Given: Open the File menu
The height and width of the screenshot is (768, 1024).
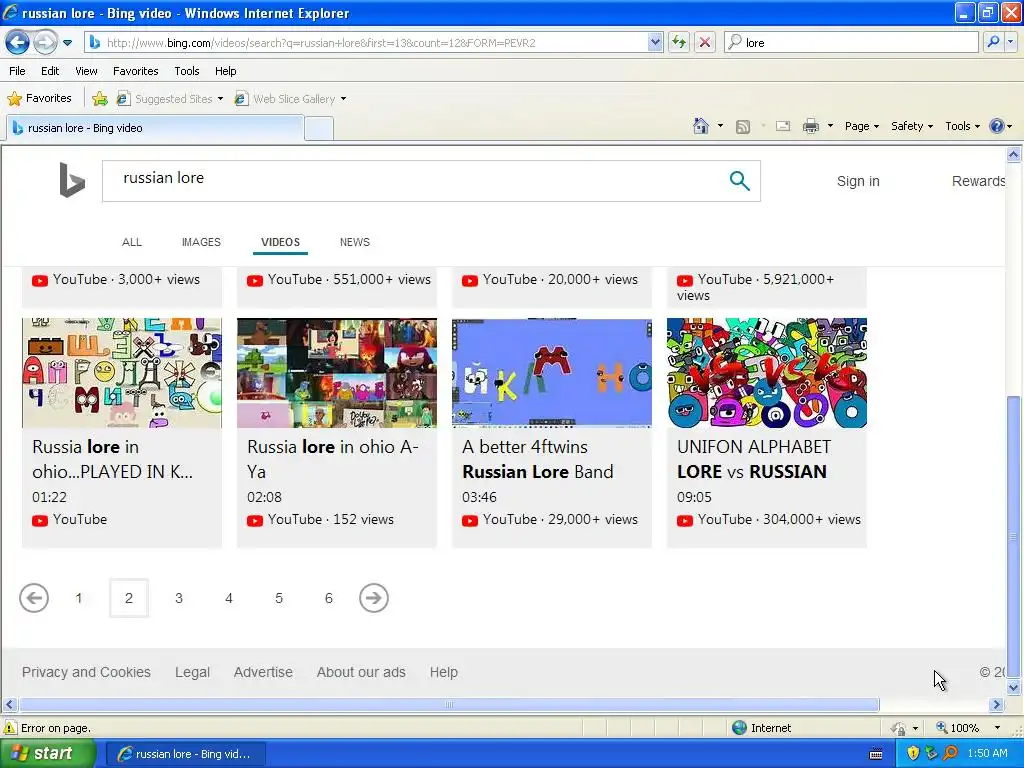Looking at the screenshot, I should coord(18,71).
